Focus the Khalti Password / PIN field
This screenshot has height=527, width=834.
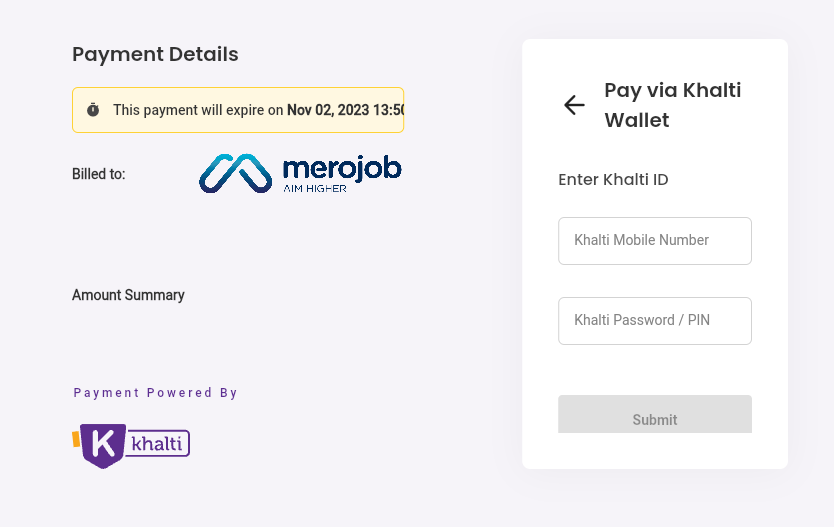(654, 321)
